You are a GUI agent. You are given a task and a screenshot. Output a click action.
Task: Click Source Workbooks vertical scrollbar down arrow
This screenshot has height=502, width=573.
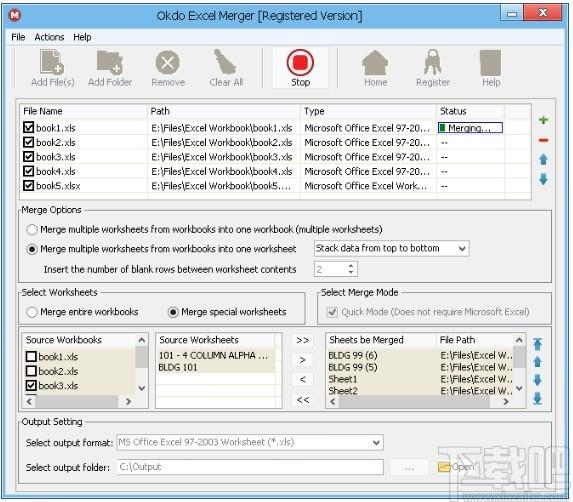pos(142,388)
